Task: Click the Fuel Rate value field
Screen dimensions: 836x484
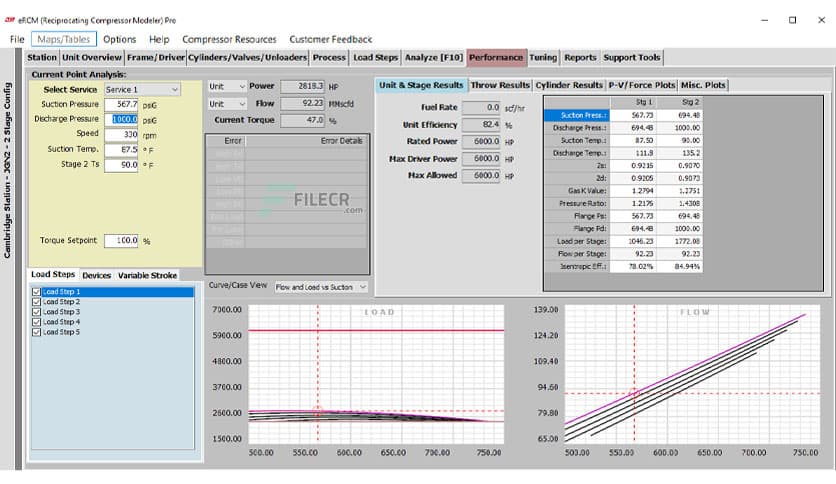Action: click(x=481, y=108)
